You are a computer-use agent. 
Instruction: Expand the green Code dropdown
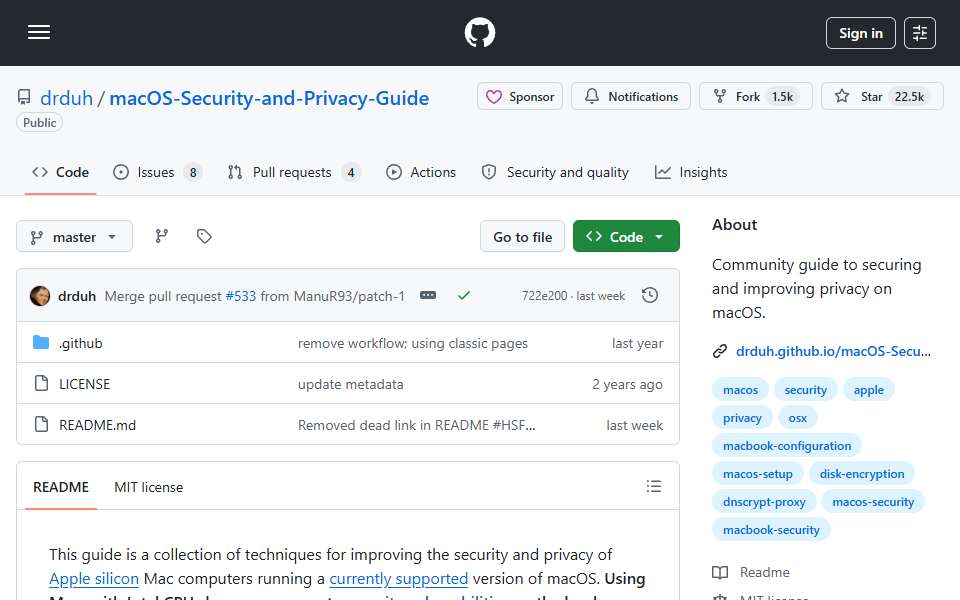pyautogui.click(x=626, y=236)
